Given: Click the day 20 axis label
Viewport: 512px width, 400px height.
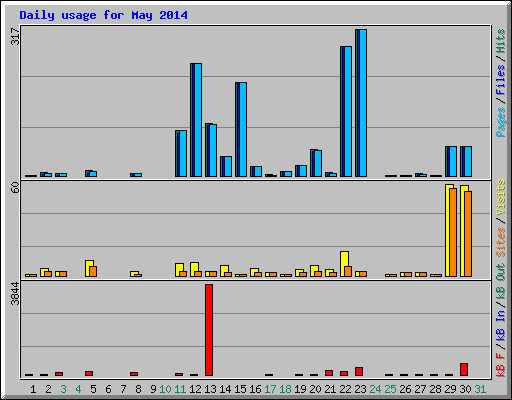Looking at the screenshot, I should point(315,389).
